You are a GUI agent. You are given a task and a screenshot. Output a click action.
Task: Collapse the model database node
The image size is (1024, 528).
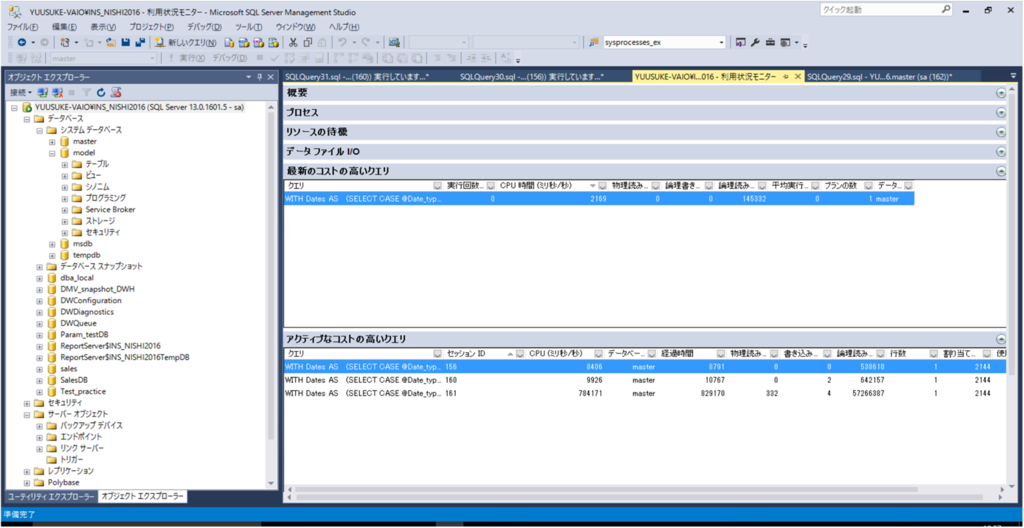[52, 153]
